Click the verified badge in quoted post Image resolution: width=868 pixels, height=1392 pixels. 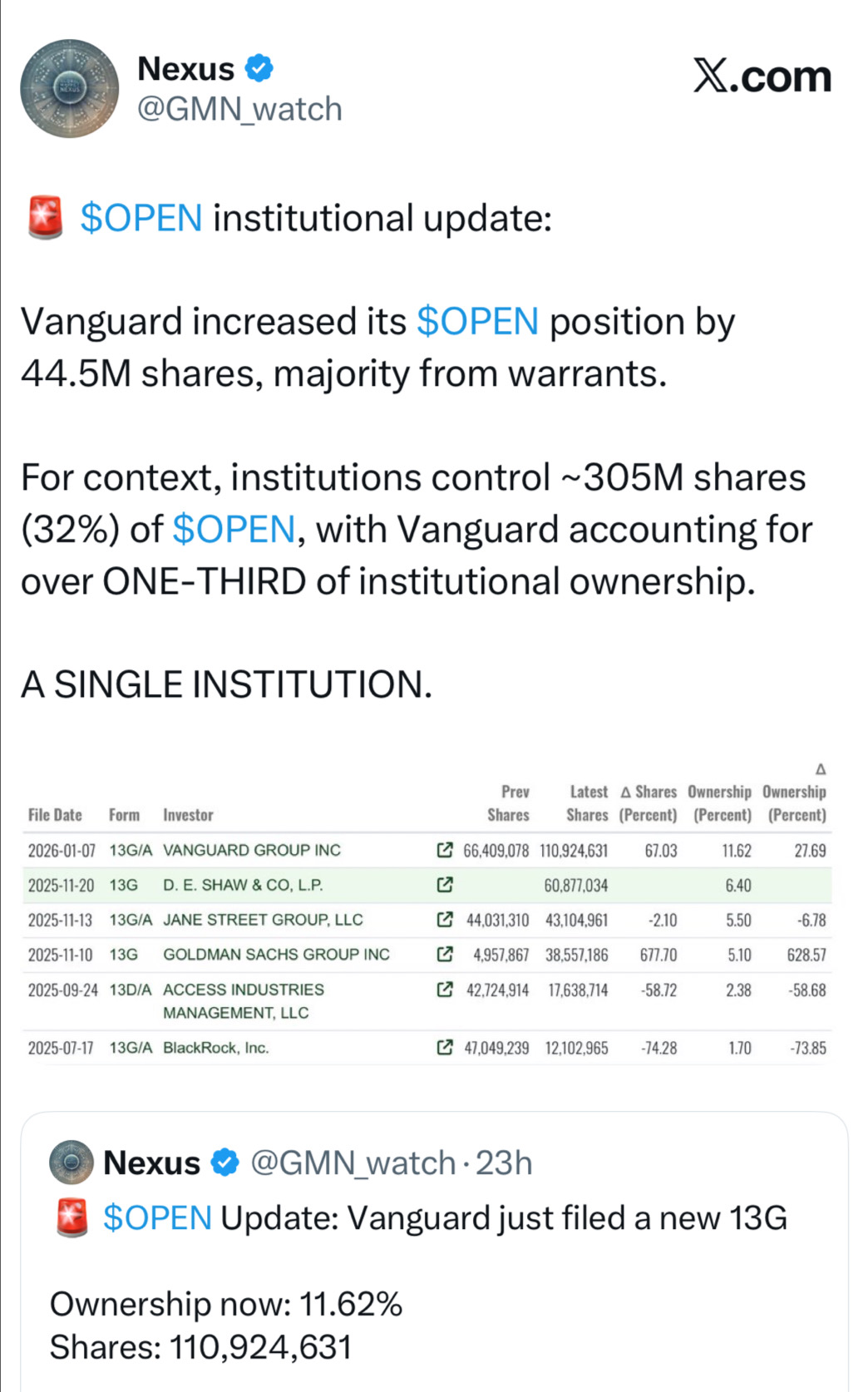pos(225,1162)
